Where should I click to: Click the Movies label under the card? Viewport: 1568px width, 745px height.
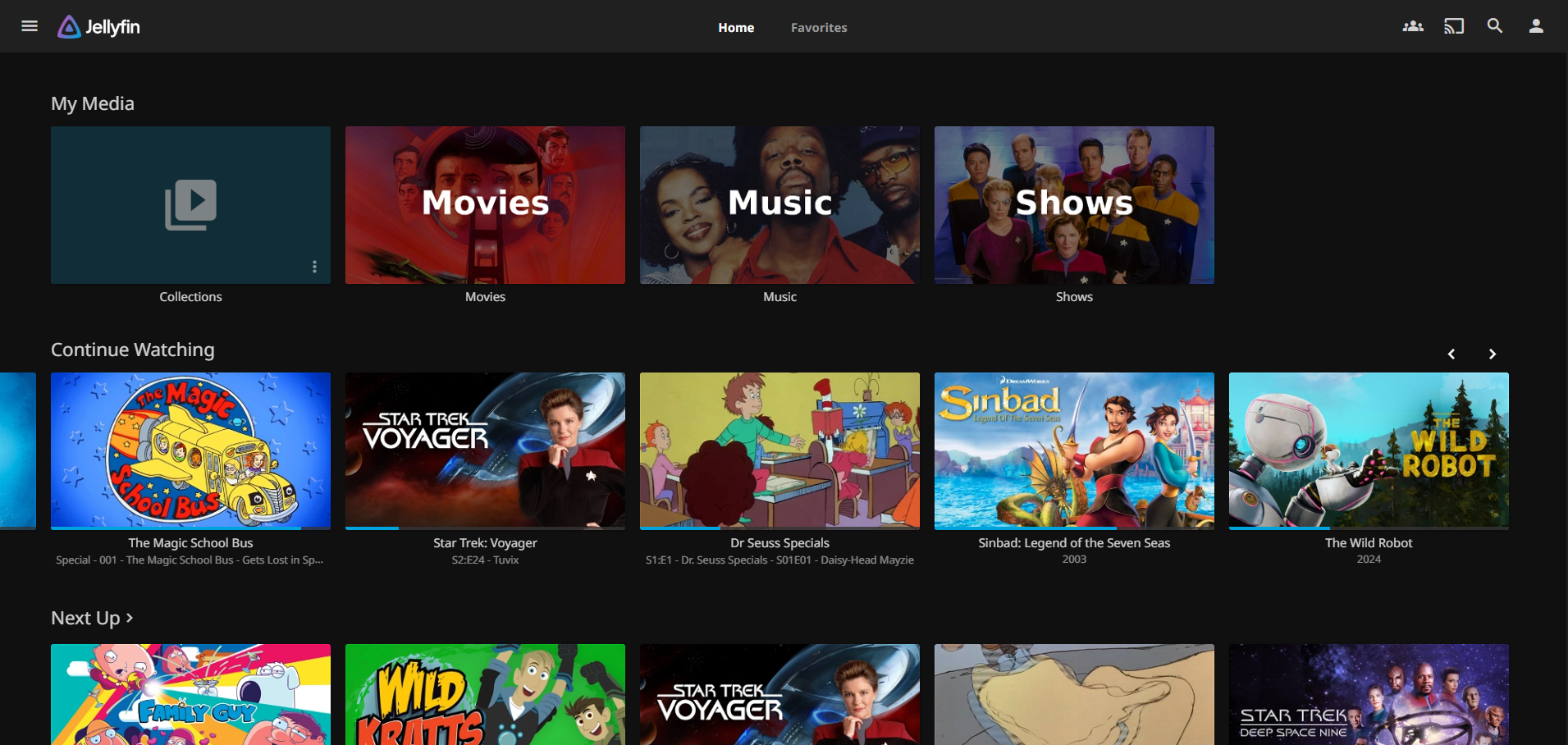[485, 297]
